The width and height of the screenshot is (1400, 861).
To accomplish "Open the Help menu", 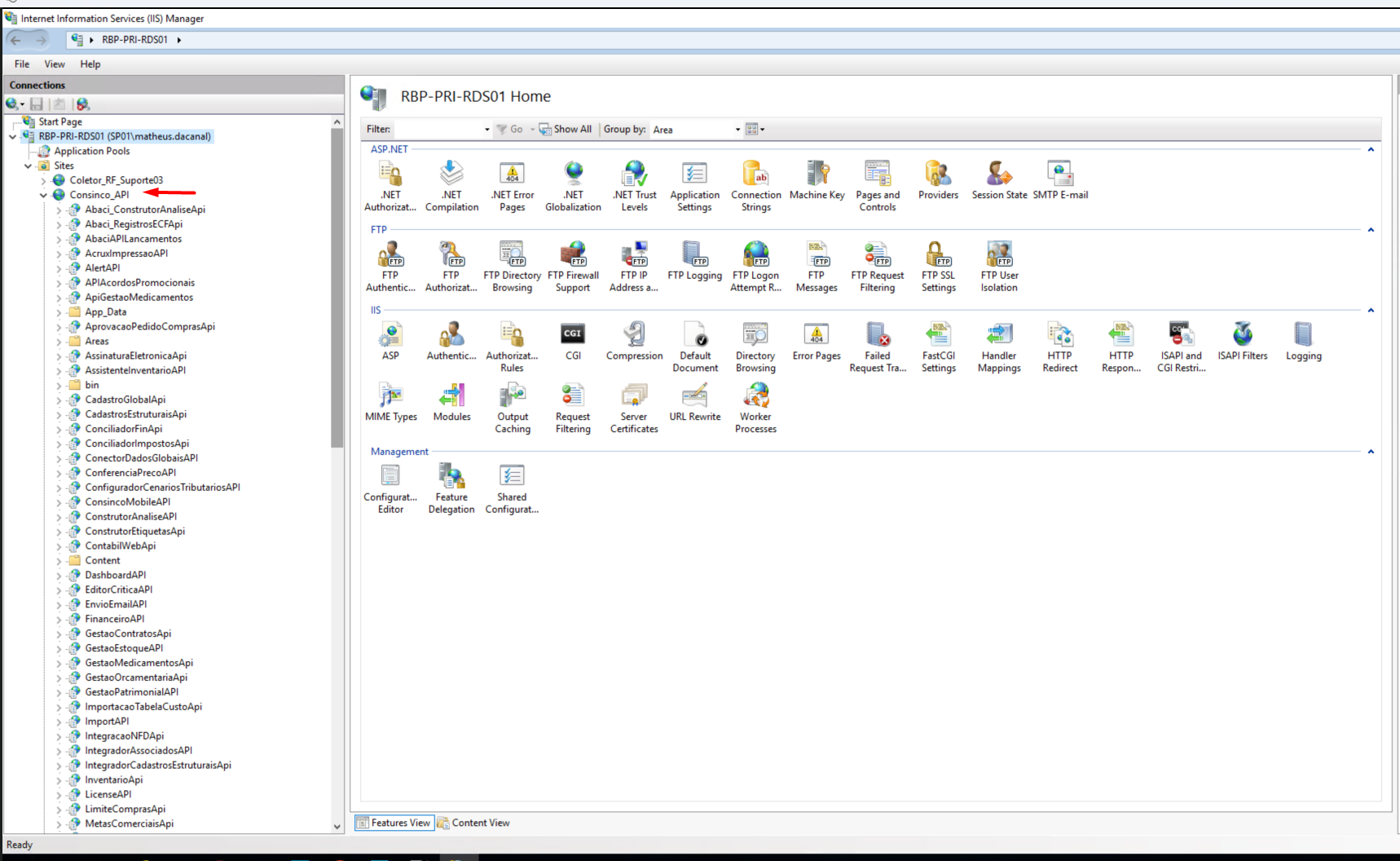I will coord(90,64).
